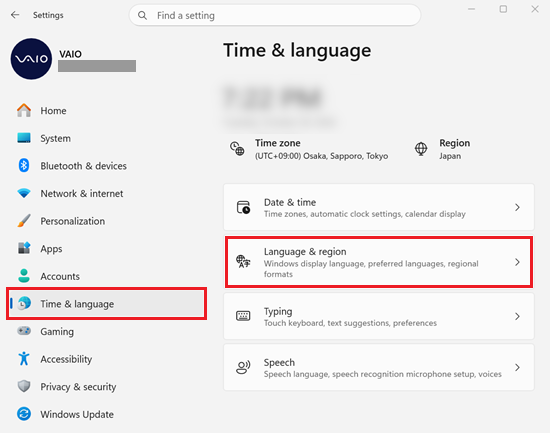Click the Time & language page heading
550x433 pixels.
click(297, 50)
